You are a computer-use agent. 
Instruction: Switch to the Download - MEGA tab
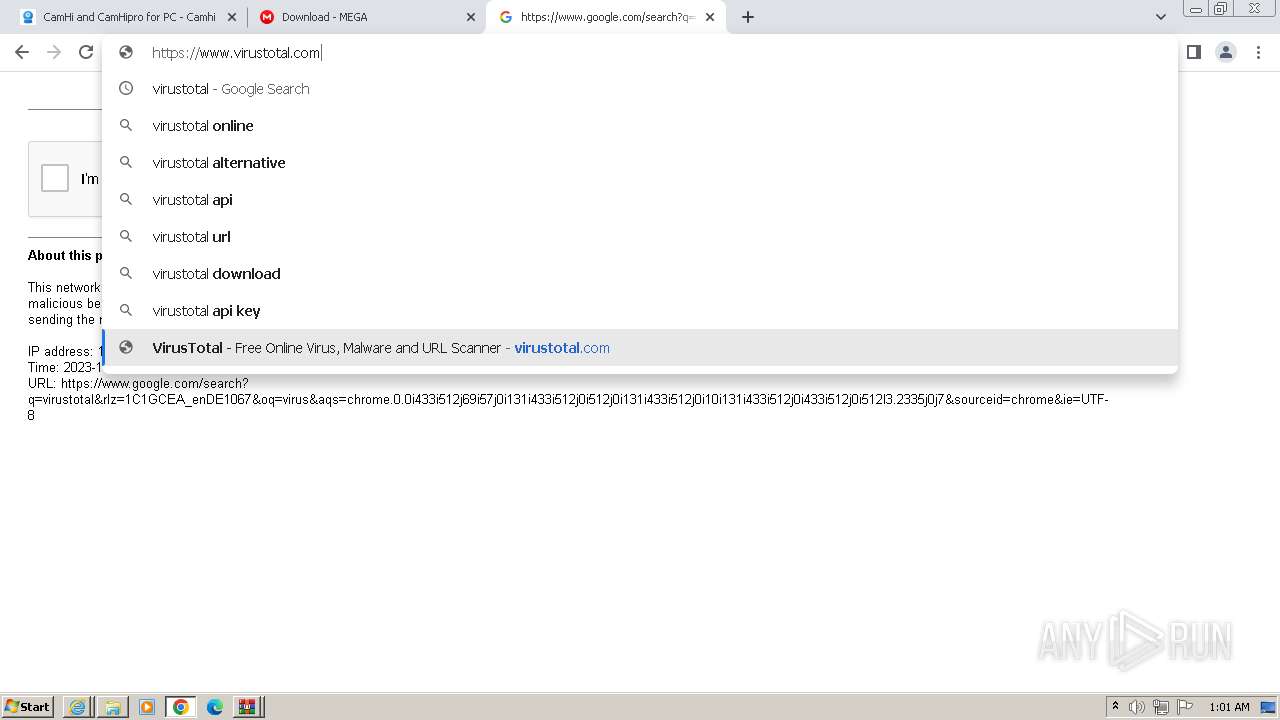[x=367, y=17]
